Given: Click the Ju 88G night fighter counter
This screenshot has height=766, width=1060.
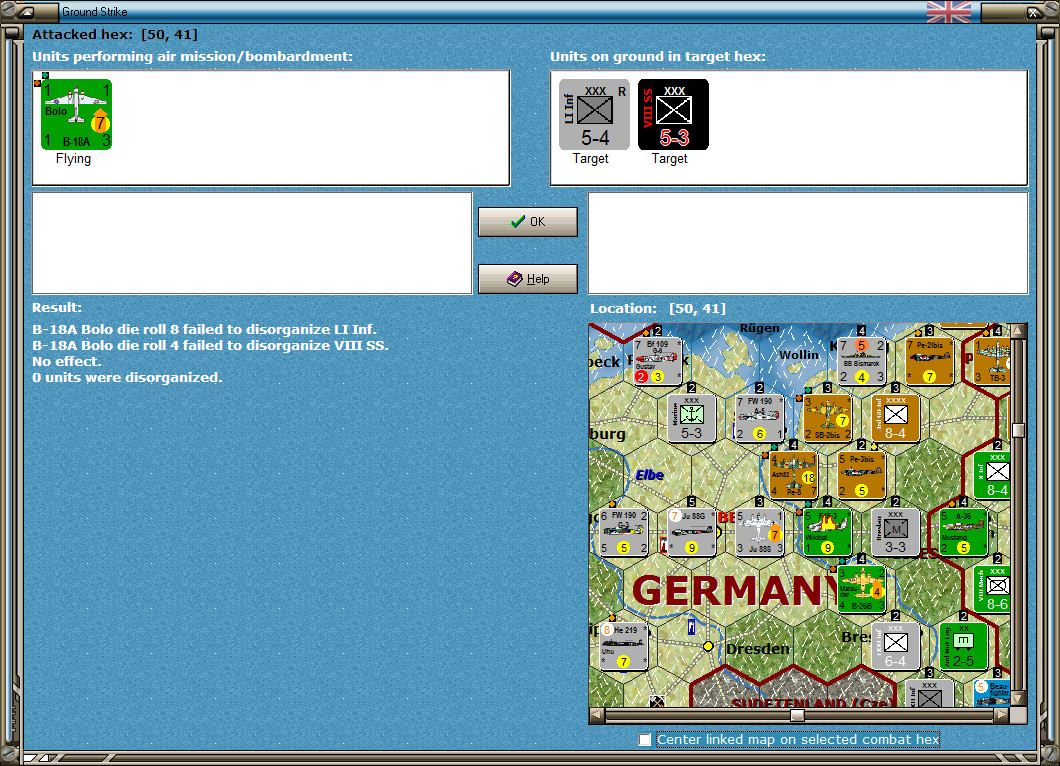Looking at the screenshot, I should (x=691, y=533).
